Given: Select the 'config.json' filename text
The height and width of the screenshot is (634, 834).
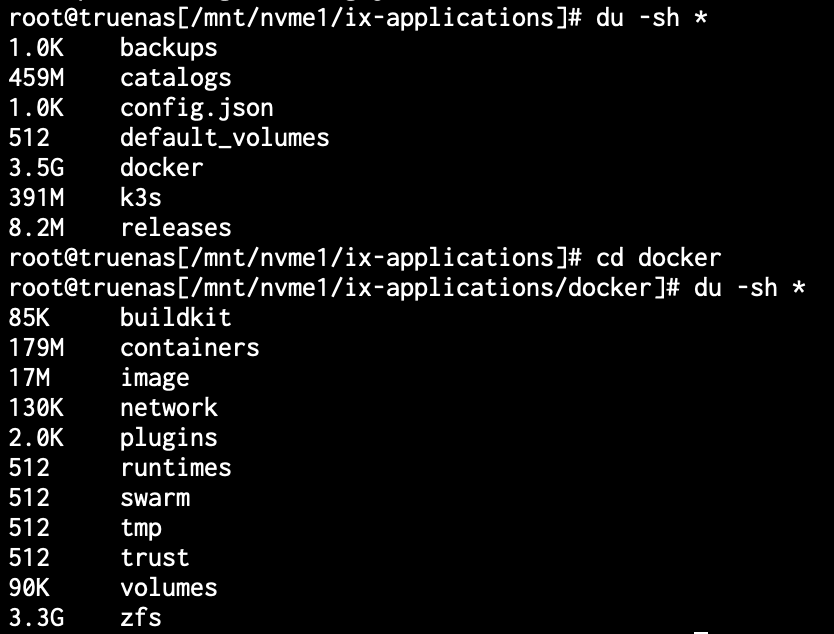Looking at the screenshot, I should click(x=197, y=108).
